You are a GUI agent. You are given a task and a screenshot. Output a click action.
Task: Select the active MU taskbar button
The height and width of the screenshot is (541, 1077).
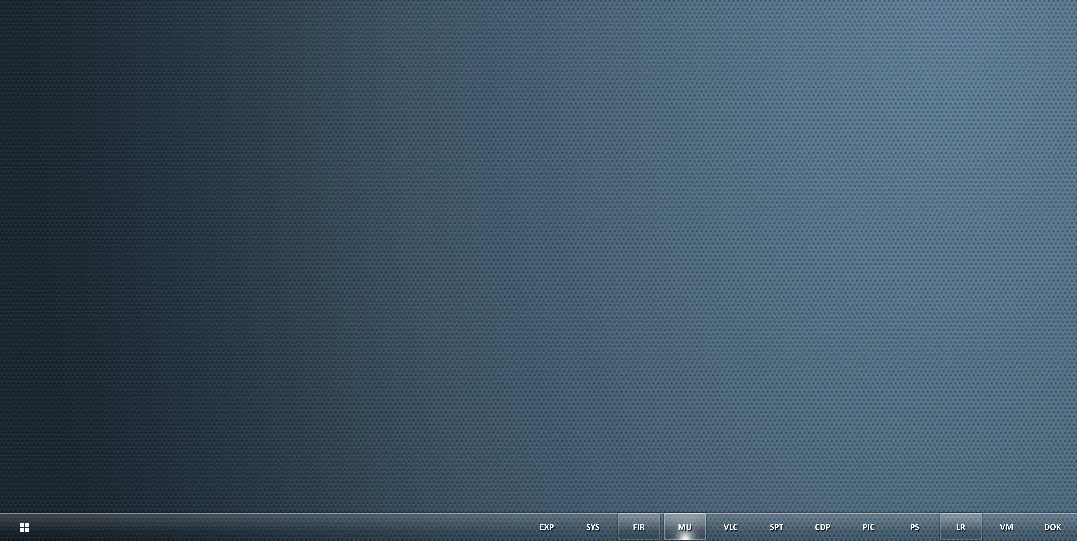coord(685,527)
